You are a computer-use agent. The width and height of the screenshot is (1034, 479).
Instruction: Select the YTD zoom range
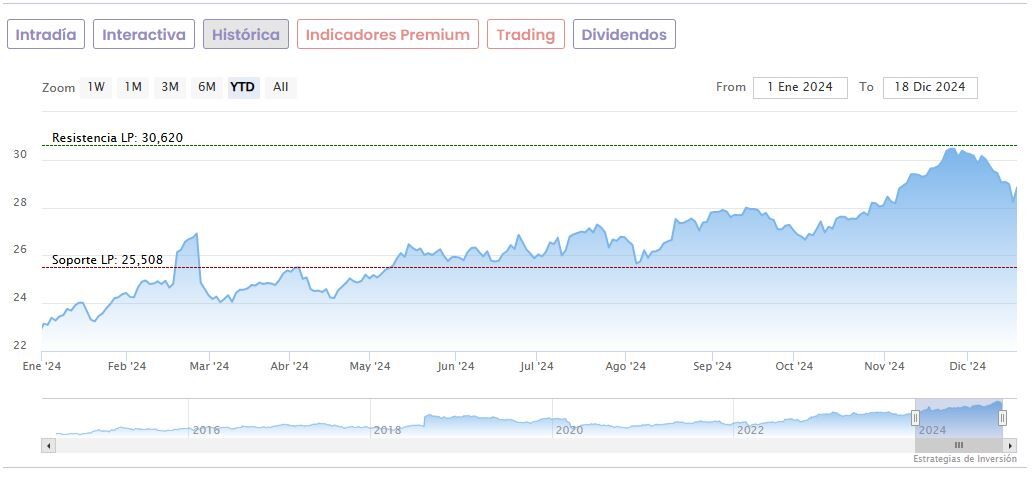coord(242,87)
